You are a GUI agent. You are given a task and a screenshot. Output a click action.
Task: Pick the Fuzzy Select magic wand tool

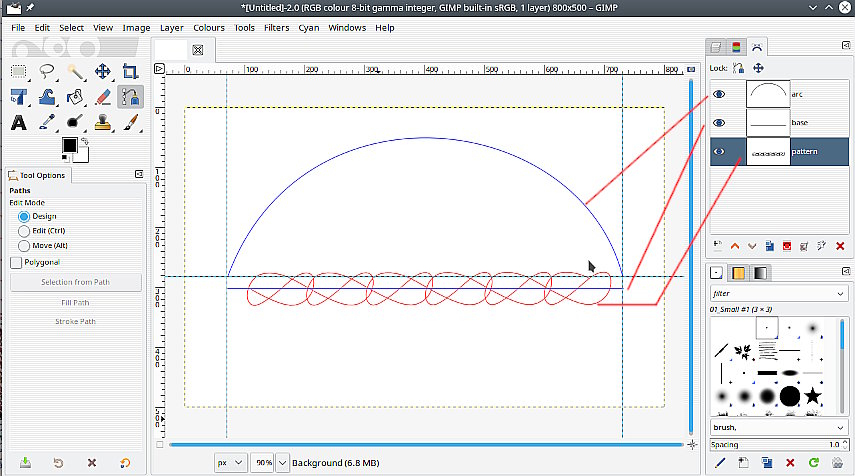[75, 71]
